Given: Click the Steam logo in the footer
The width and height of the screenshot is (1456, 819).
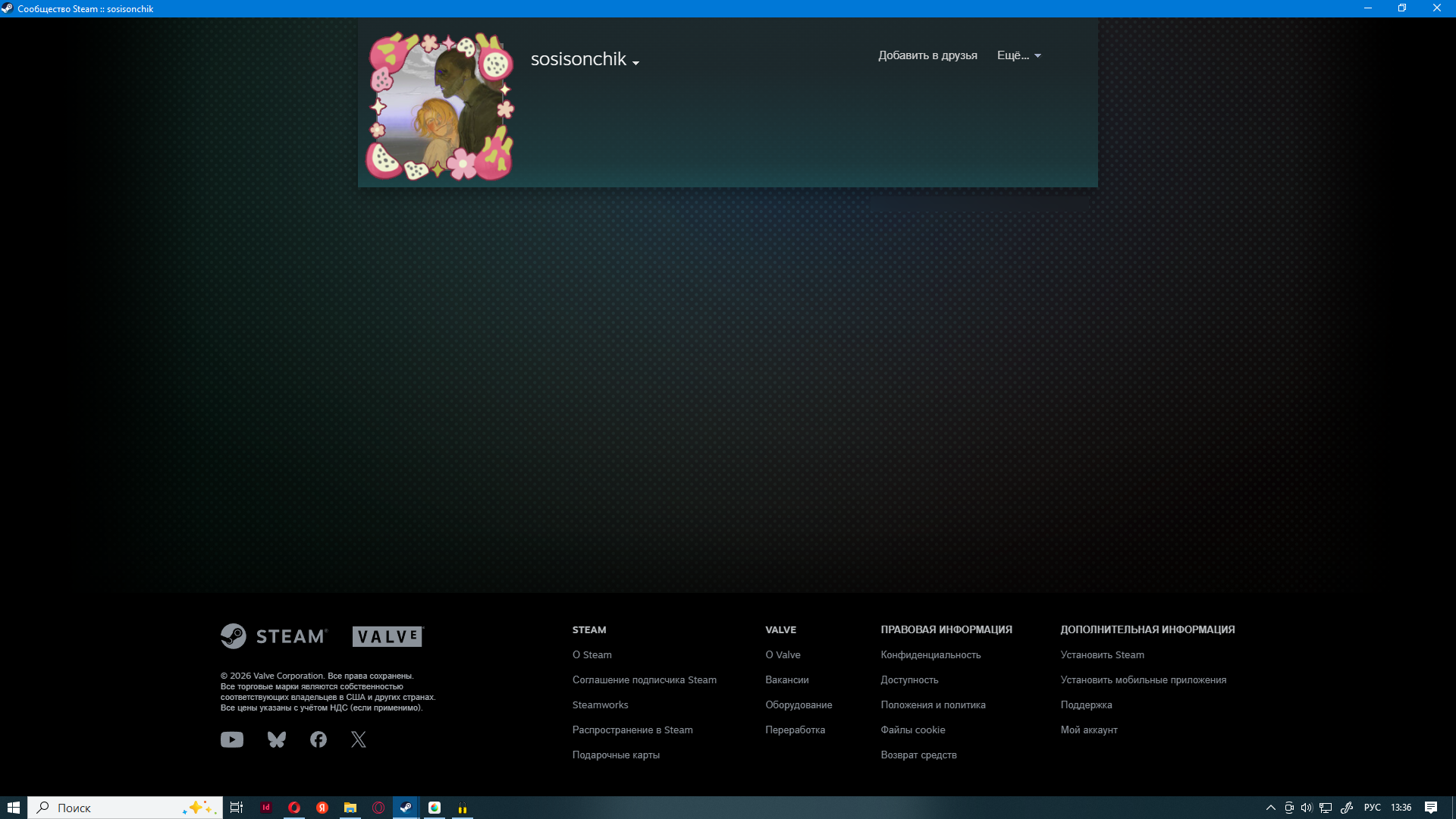Looking at the screenshot, I should (275, 636).
